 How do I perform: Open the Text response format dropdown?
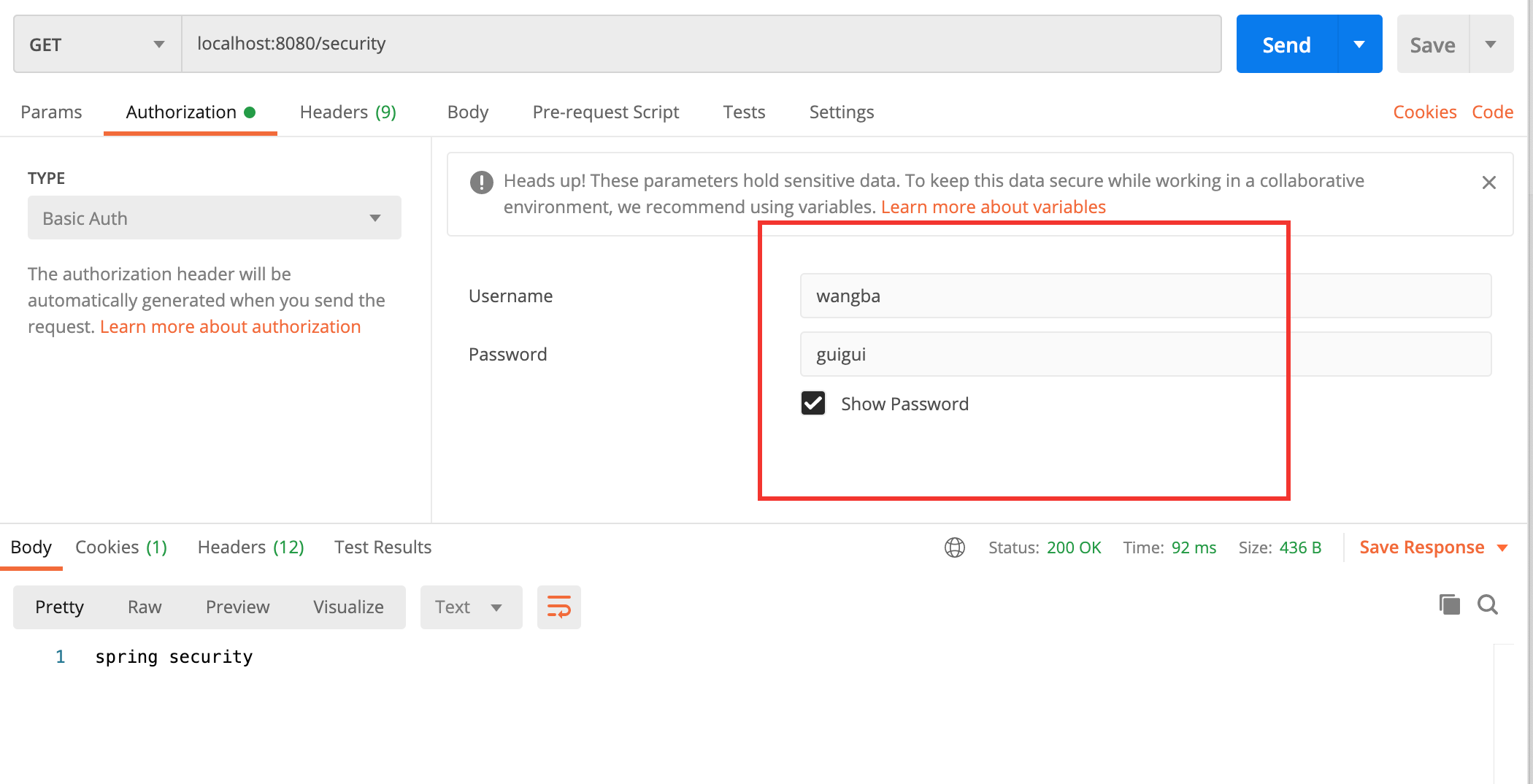(470, 607)
